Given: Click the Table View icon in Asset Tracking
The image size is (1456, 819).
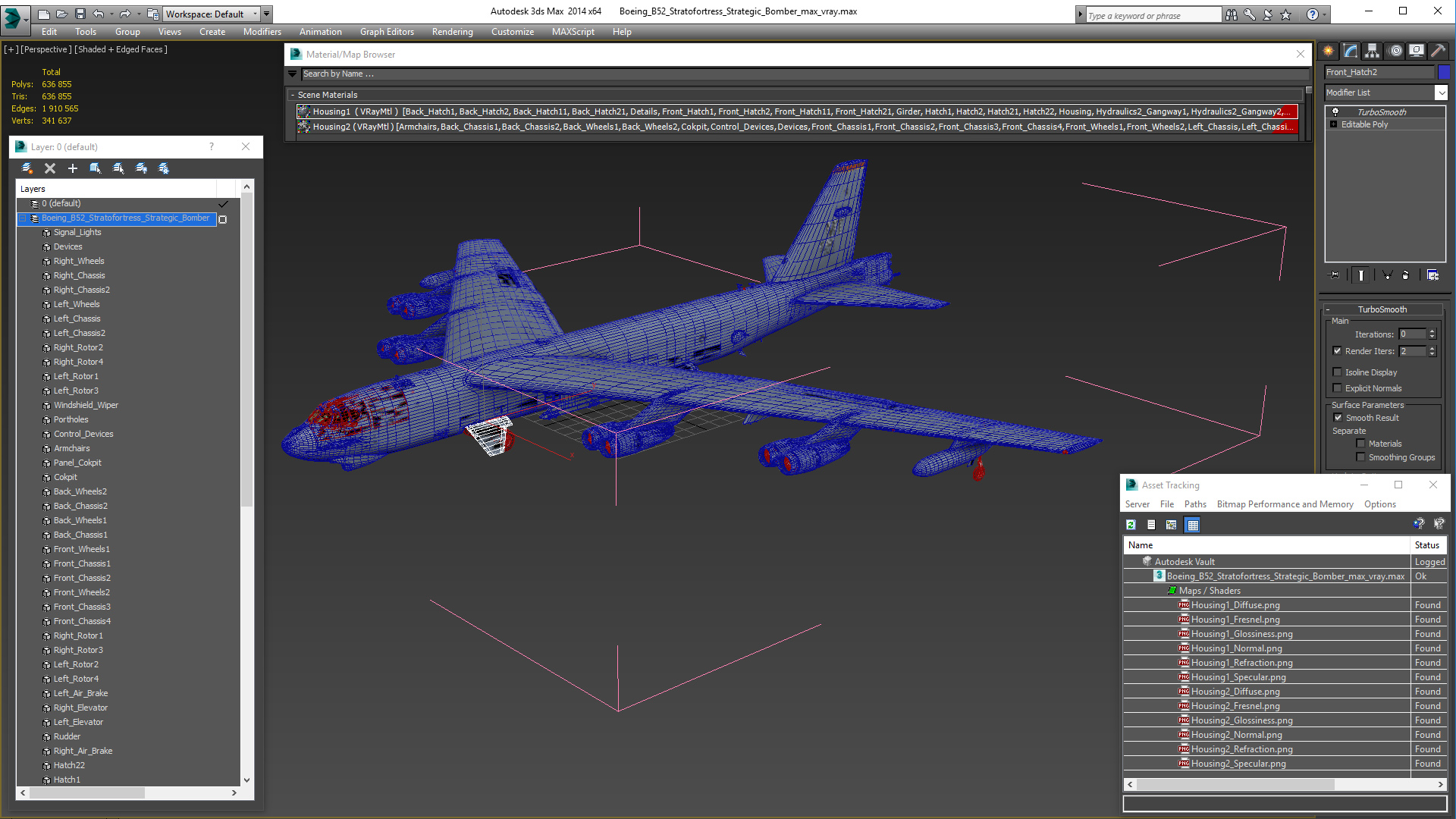Looking at the screenshot, I should pos(1192,525).
